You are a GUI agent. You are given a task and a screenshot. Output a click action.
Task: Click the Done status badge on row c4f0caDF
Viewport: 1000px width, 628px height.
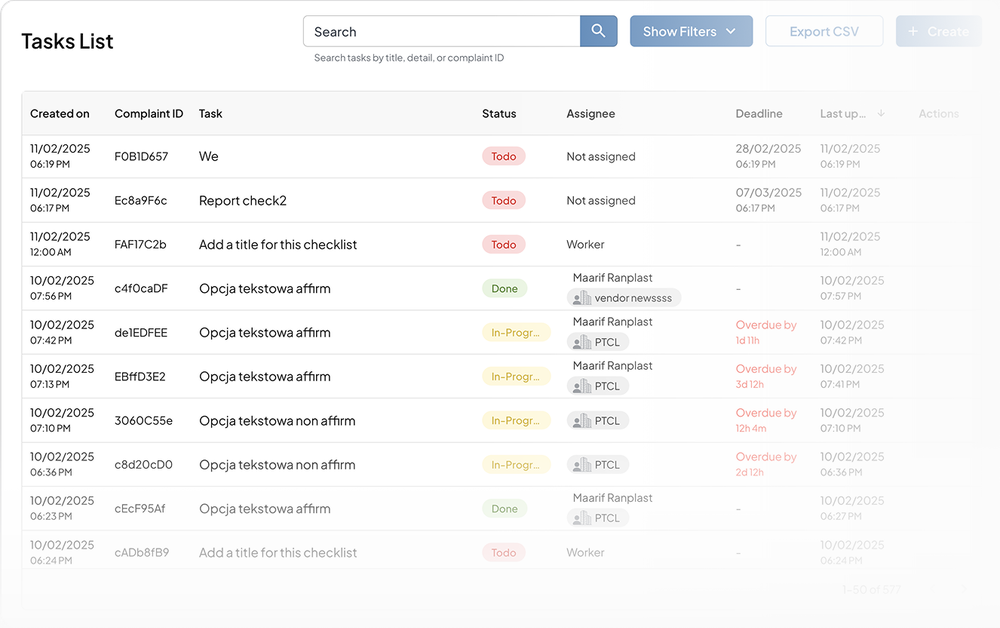pyautogui.click(x=504, y=288)
